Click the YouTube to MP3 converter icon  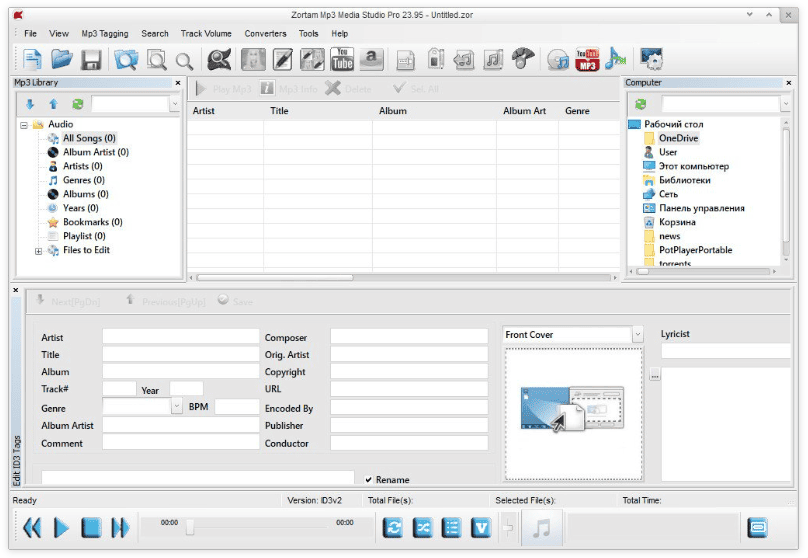587,59
